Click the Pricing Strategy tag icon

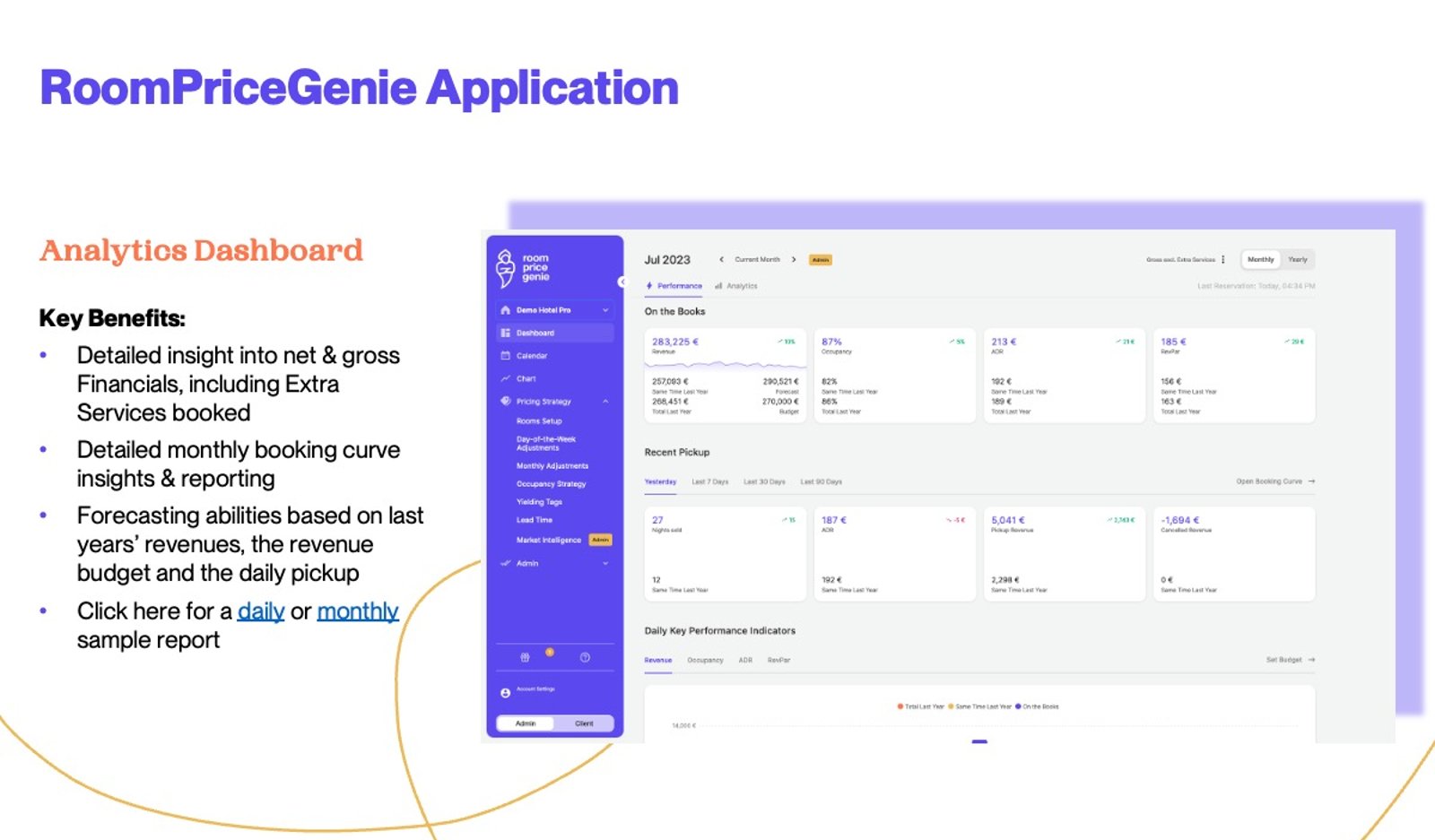click(x=505, y=401)
